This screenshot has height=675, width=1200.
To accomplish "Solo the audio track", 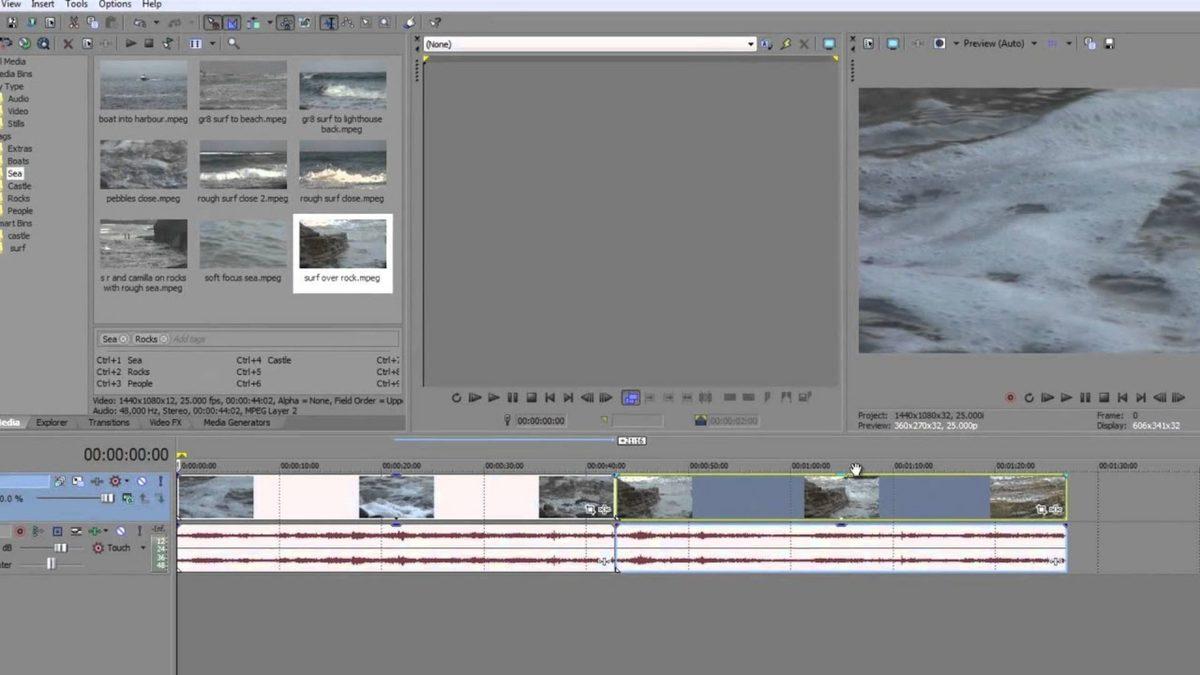I will (x=140, y=531).
